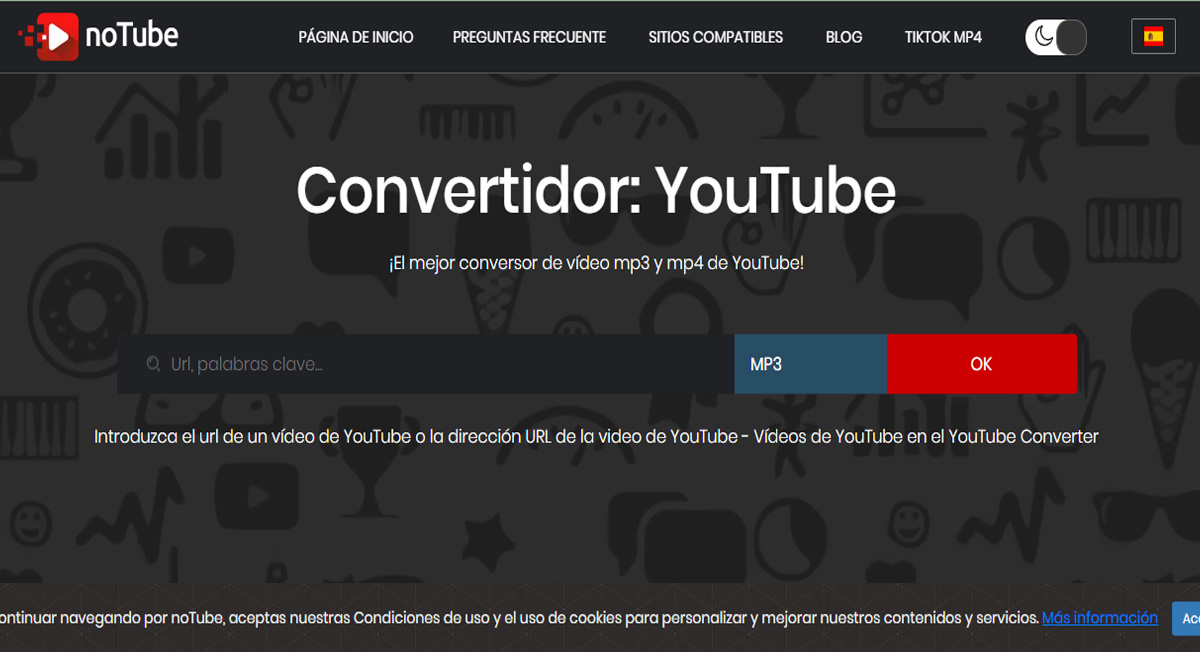This screenshot has width=1200, height=652.
Task: Open the Más información link
Action: point(1100,618)
